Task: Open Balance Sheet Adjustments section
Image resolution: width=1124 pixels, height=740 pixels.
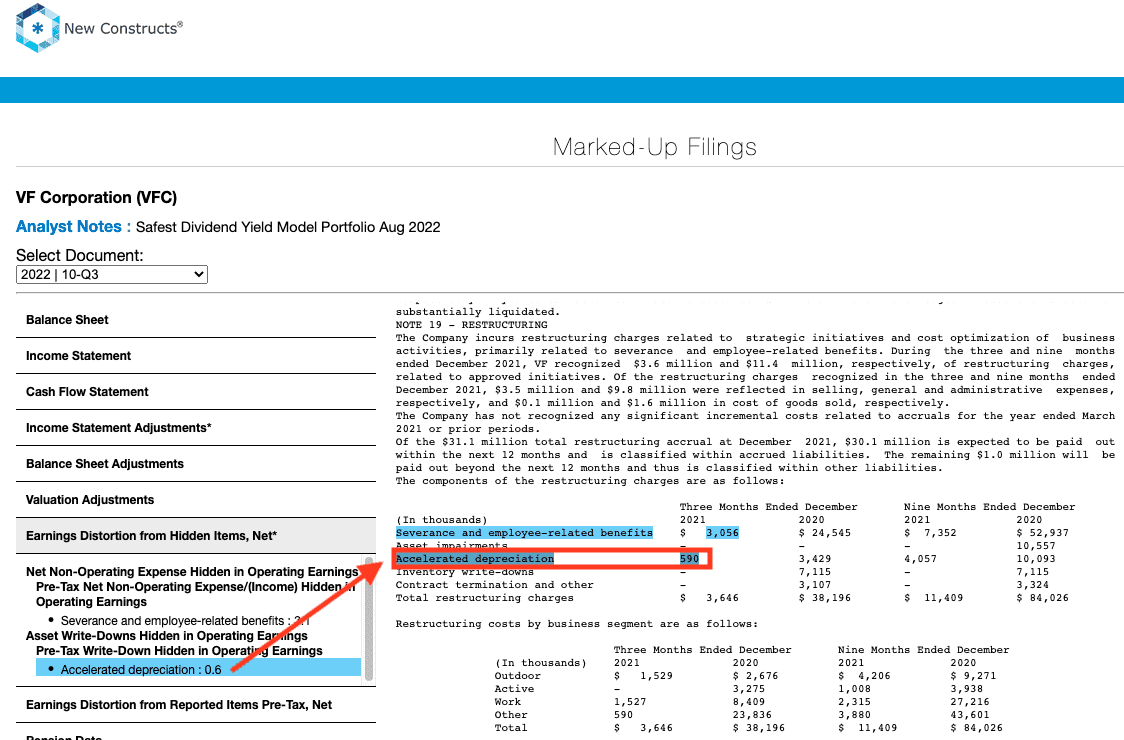Action: (x=196, y=464)
